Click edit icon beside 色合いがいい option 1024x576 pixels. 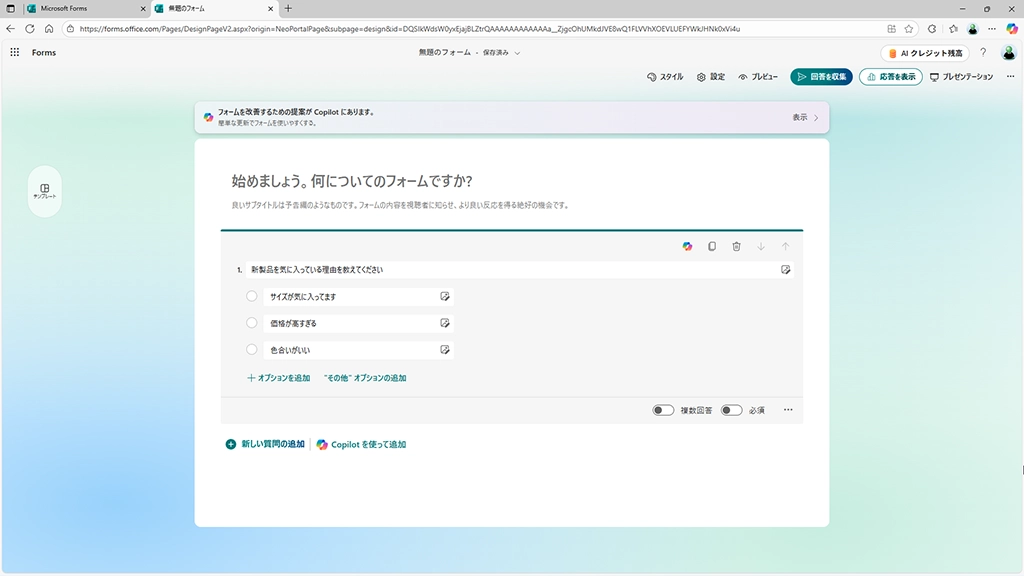(445, 350)
